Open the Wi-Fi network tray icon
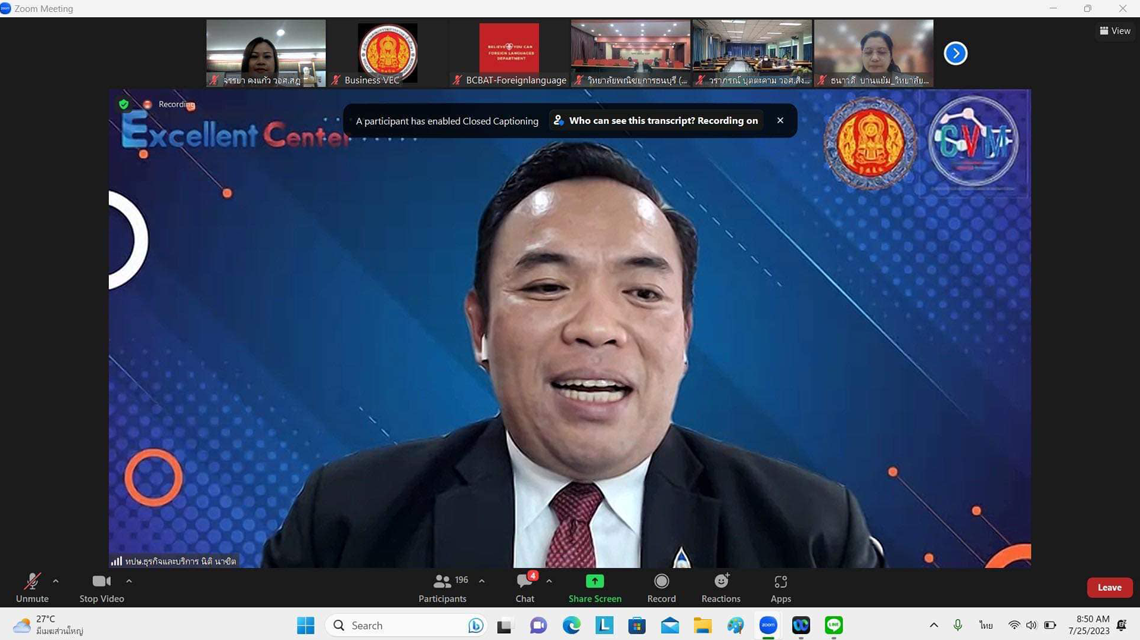 click(x=1014, y=625)
